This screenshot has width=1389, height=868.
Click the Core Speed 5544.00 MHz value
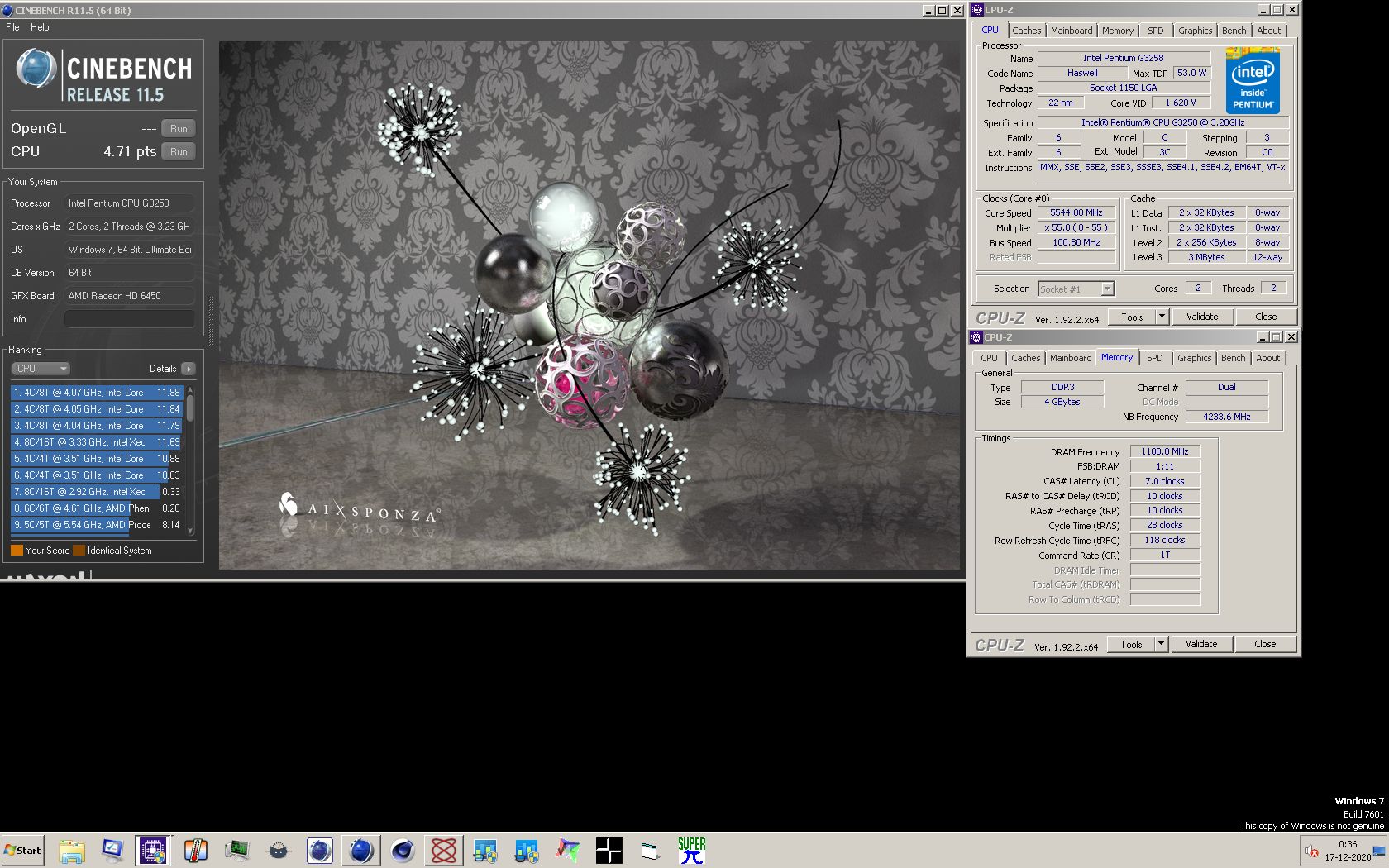pos(1076,212)
